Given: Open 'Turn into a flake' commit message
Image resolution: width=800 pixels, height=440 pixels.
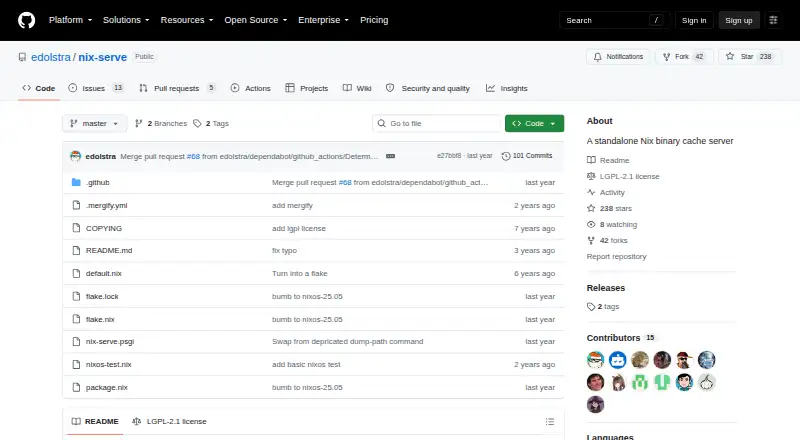Looking at the screenshot, I should (x=299, y=273).
